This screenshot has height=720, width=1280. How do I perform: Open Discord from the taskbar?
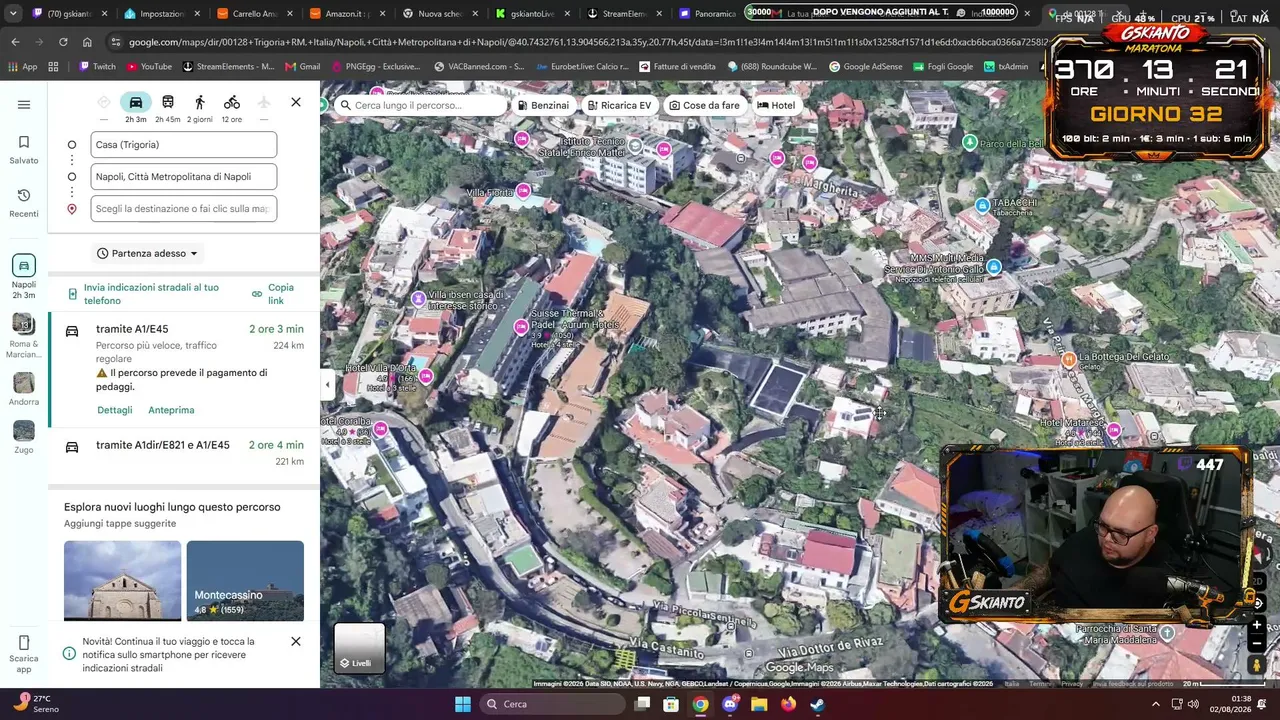[x=730, y=704]
